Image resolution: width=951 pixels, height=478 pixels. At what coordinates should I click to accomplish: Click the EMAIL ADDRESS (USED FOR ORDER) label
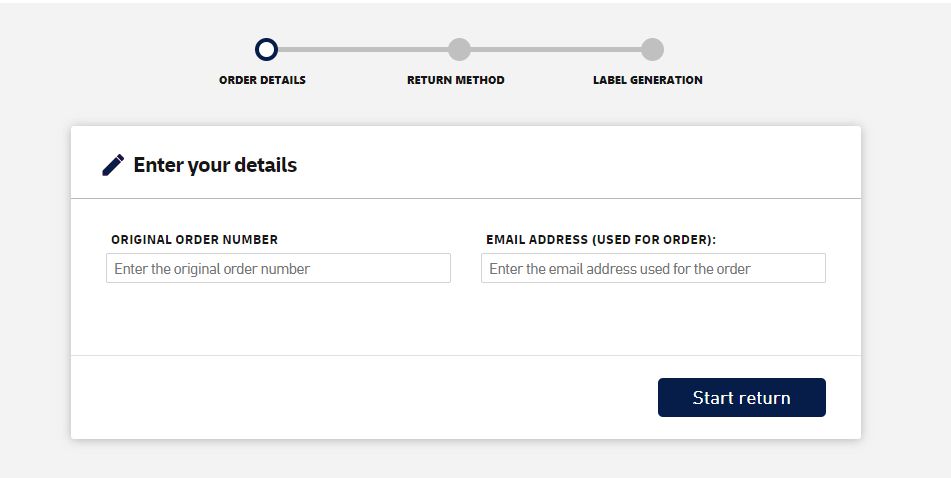pyautogui.click(x=601, y=240)
